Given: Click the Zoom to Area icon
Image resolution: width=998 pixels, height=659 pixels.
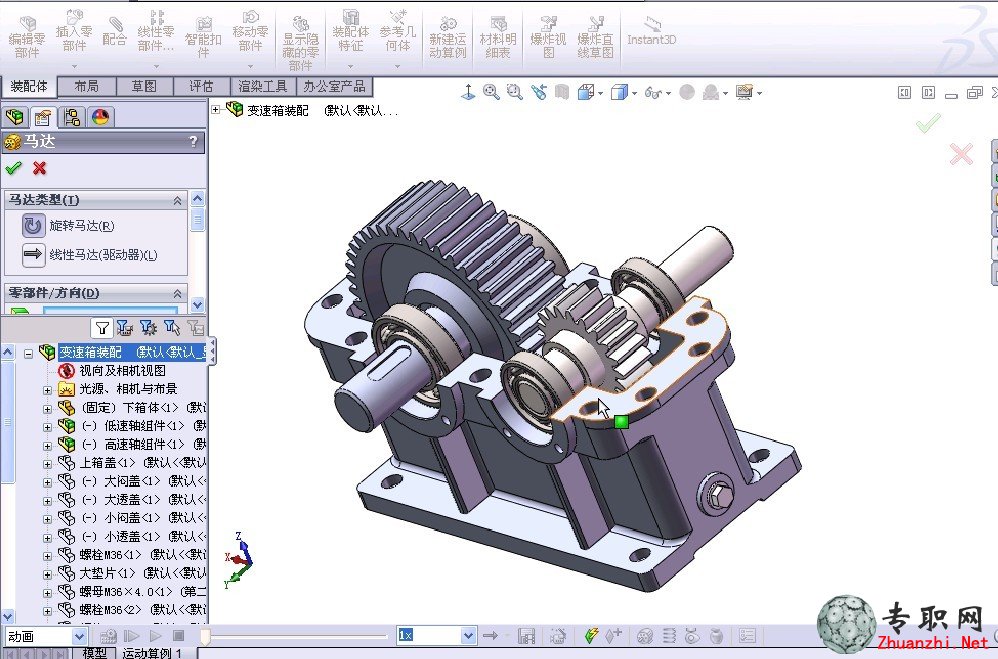Looking at the screenshot, I should tap(514, 93).
